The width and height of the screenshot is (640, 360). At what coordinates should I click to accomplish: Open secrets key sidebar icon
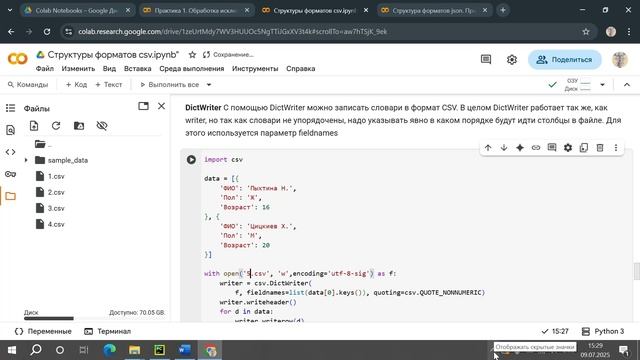(x=10, y=174)
